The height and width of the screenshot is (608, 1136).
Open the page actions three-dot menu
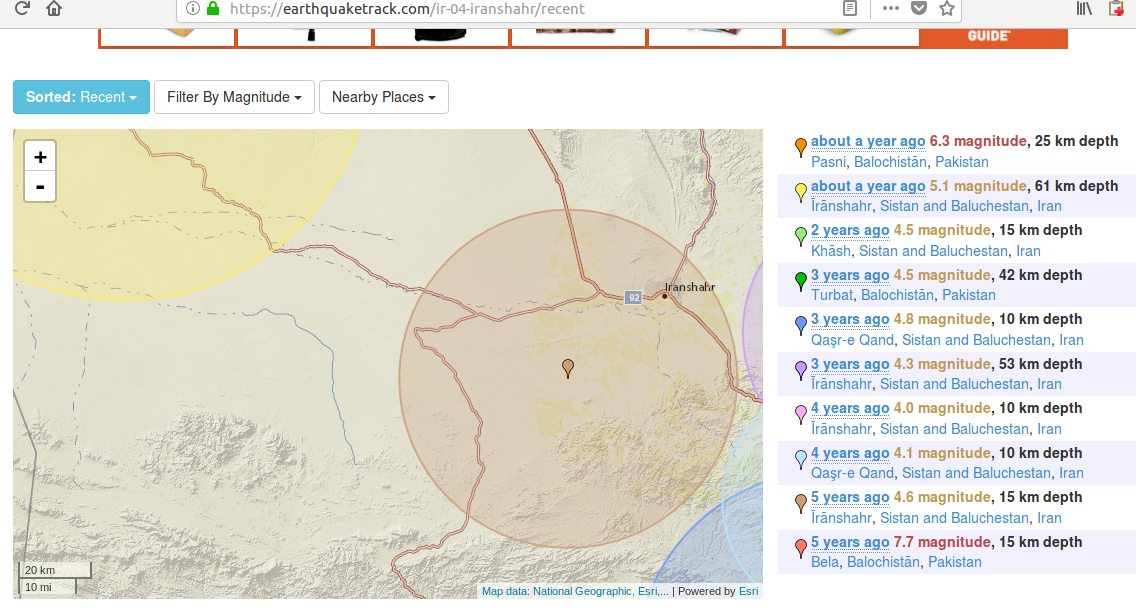[890, 9]
